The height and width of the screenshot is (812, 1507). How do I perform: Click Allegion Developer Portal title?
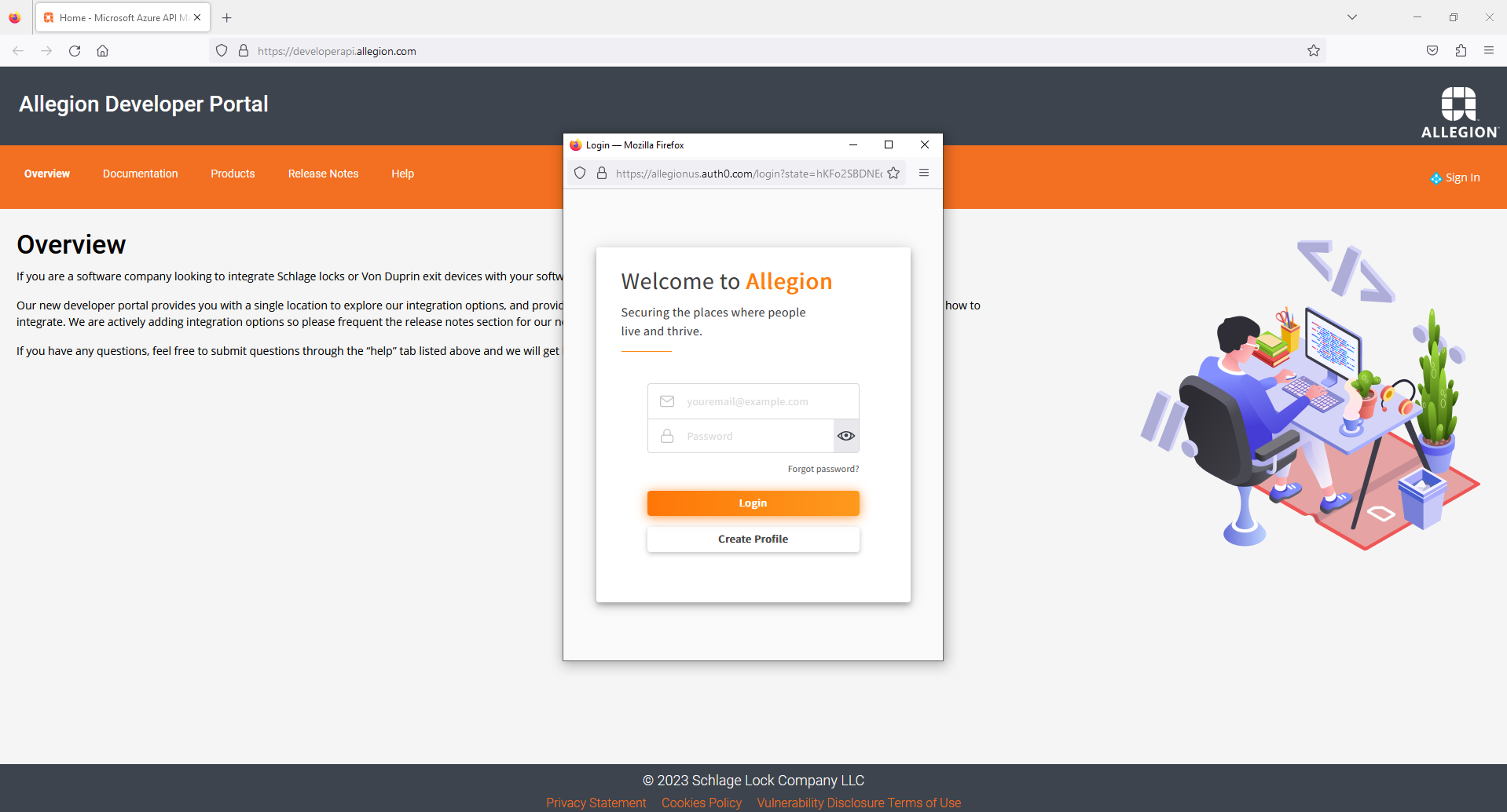pyautogui.click(x=144, y=104)
